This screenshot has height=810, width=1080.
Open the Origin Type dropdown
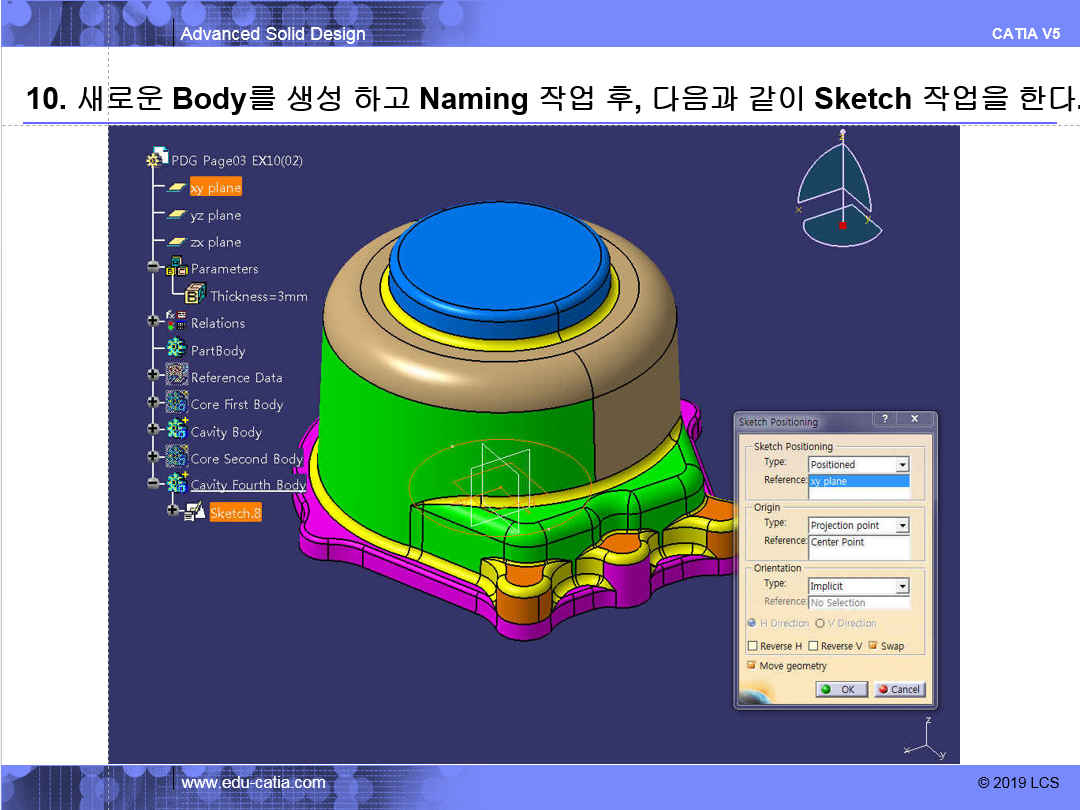click(x=902, y=526)
